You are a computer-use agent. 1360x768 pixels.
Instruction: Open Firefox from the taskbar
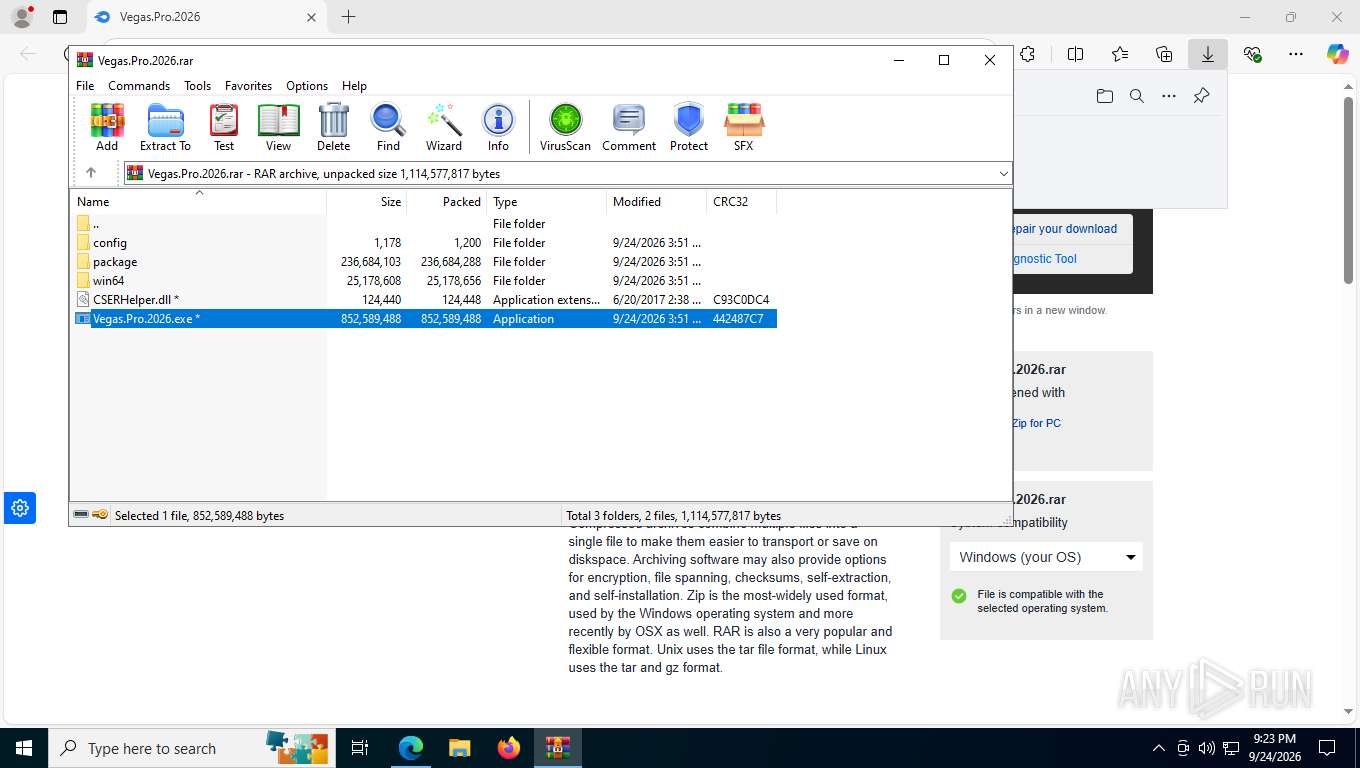tap(509, 748)
